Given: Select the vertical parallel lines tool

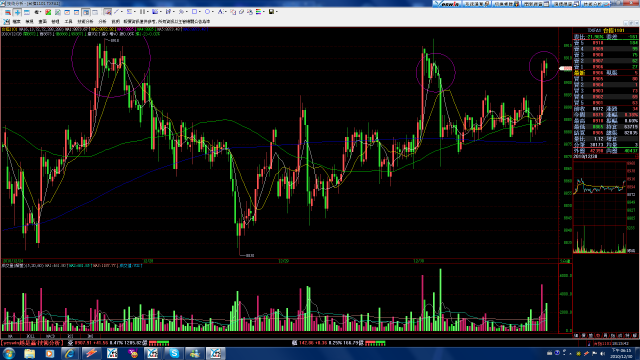Looking at the screenshot, I should point(142,12).
